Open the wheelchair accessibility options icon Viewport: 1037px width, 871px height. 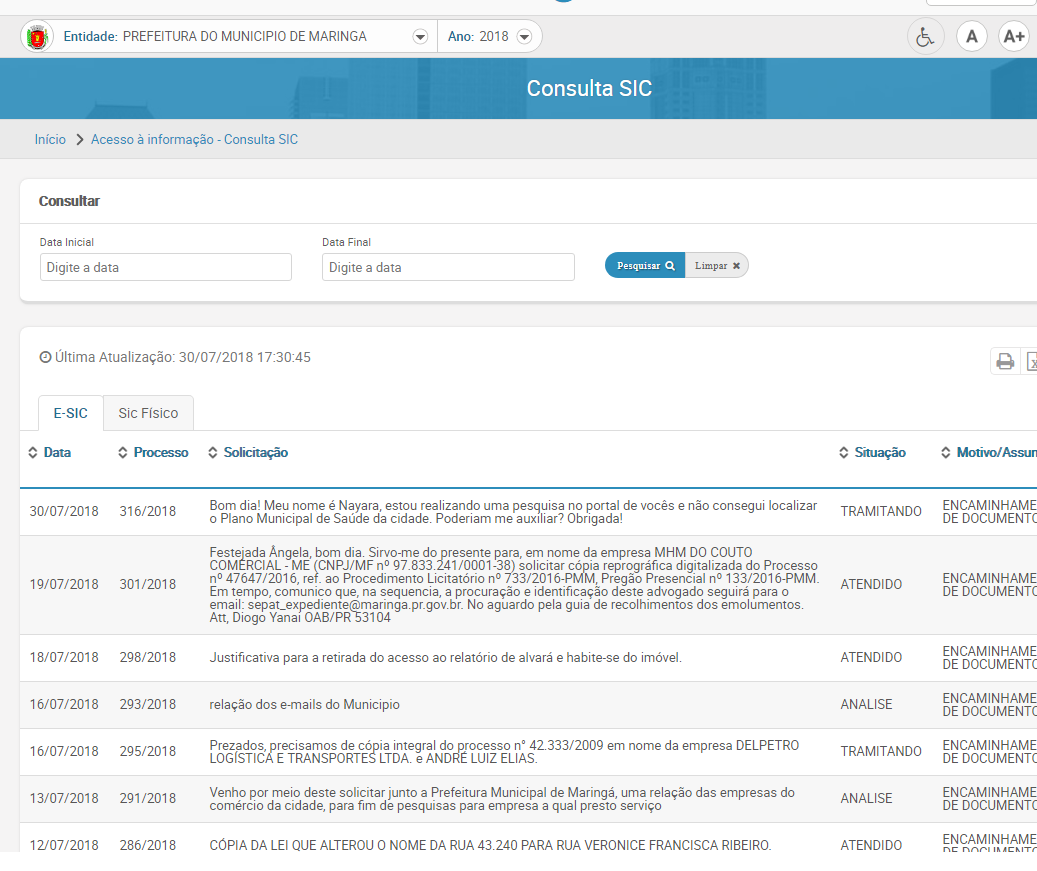(x=925, y=37)
